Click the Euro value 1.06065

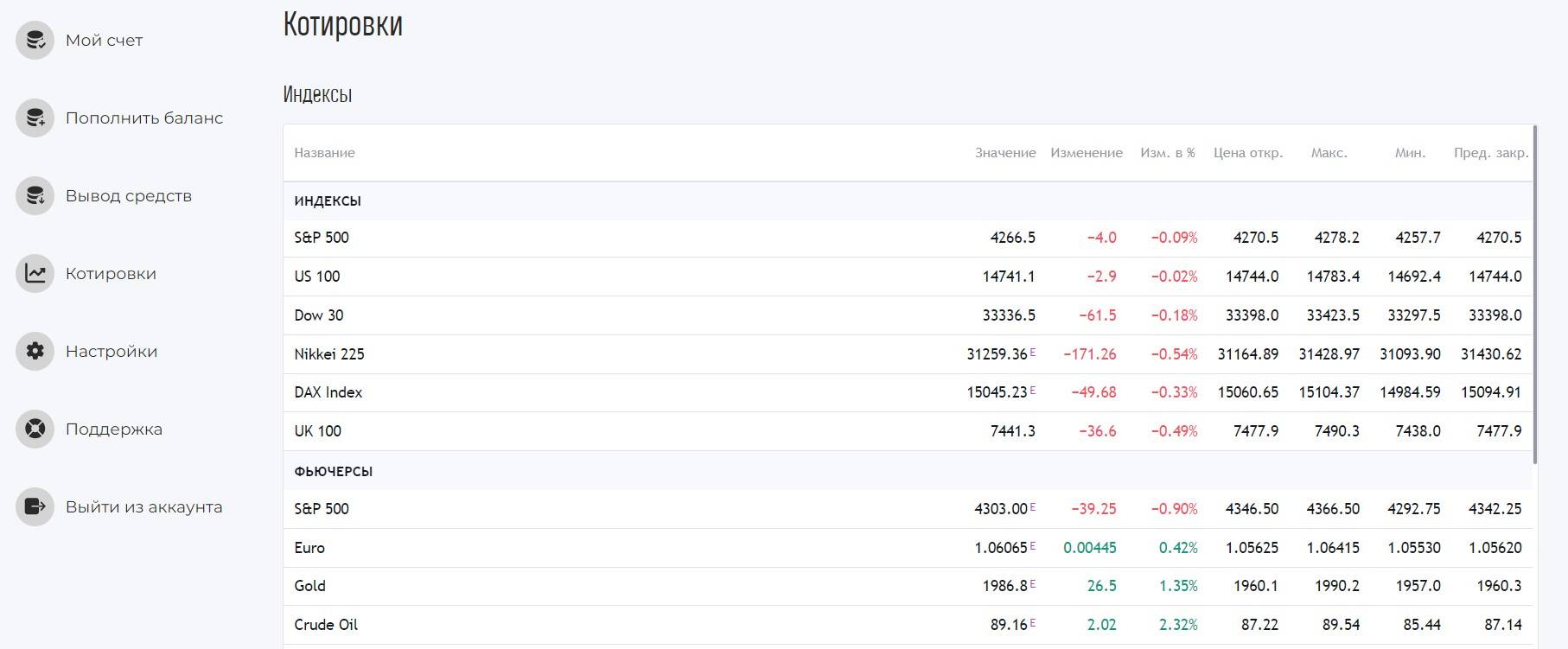pos(1001,548)
